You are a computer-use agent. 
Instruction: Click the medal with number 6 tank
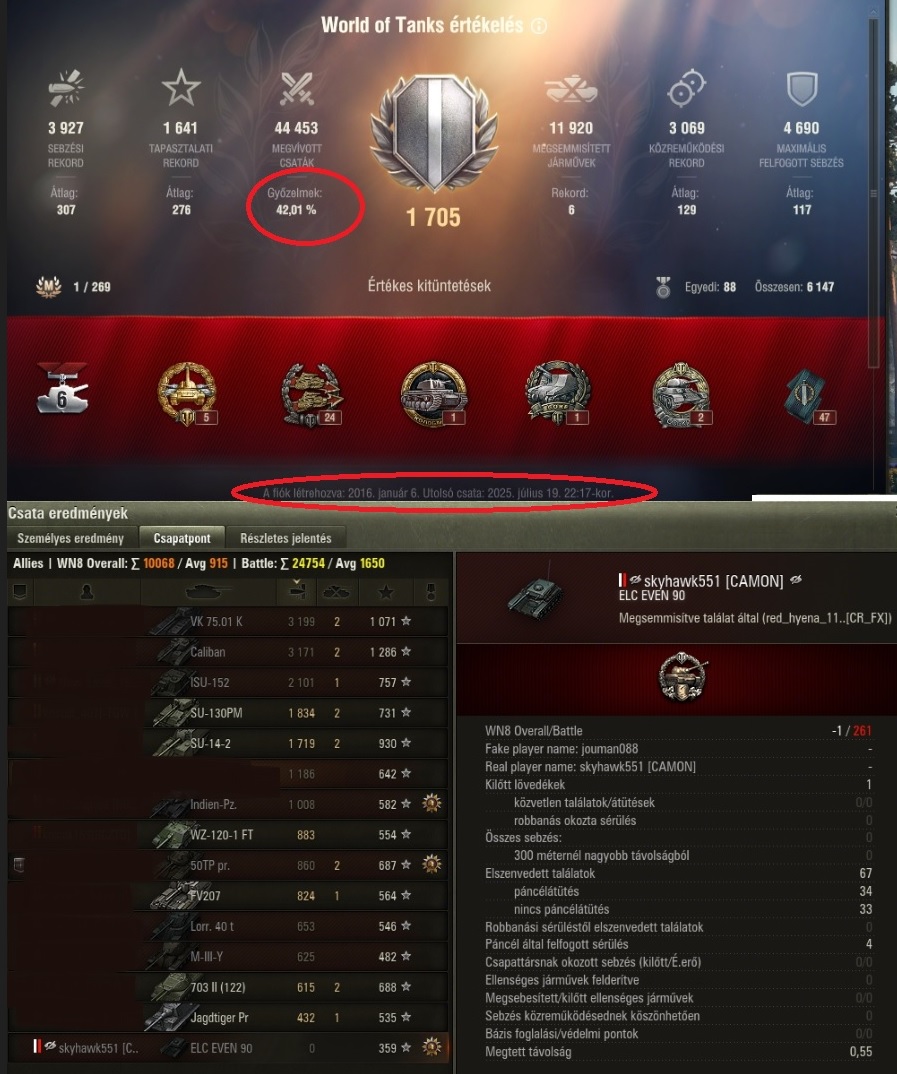tap(62, 388)
